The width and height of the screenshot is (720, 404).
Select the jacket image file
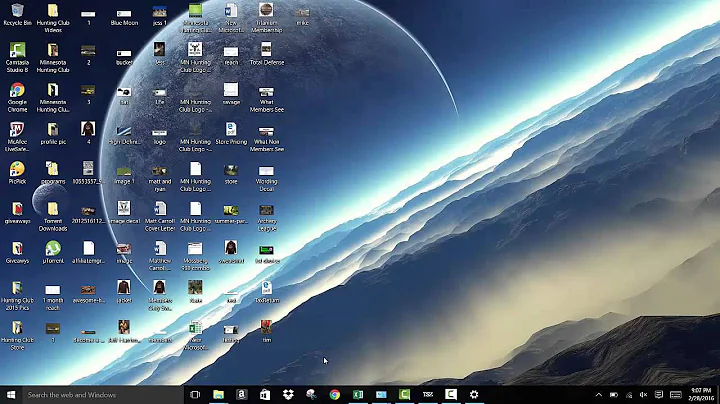(124, 292)
